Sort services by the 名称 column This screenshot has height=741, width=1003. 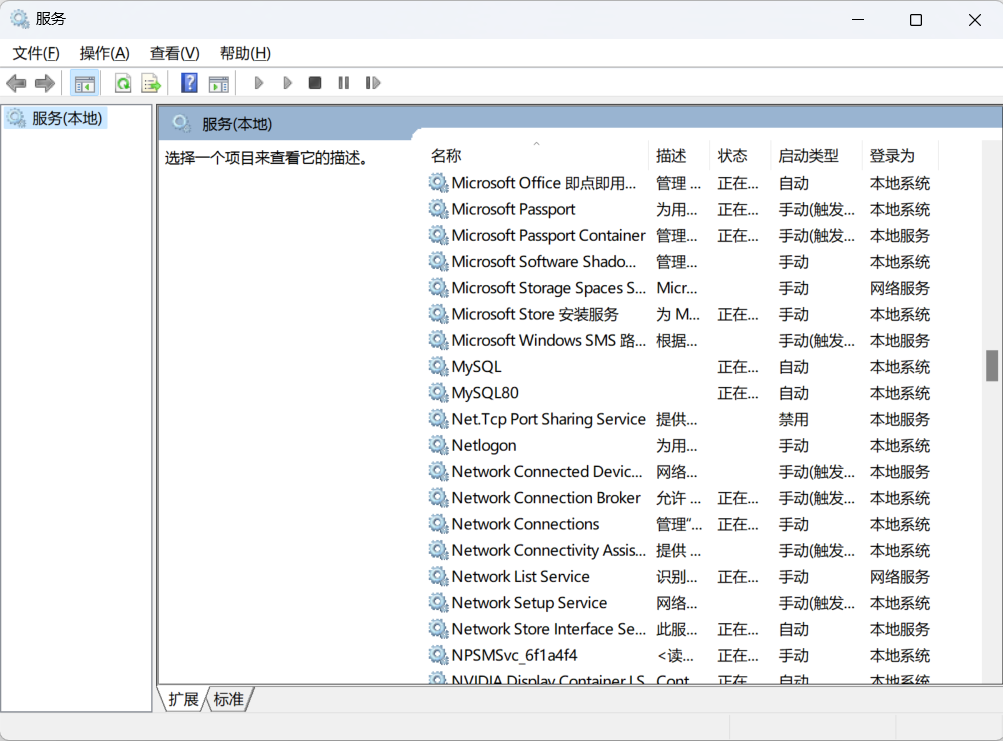click(x=445, y=155)
